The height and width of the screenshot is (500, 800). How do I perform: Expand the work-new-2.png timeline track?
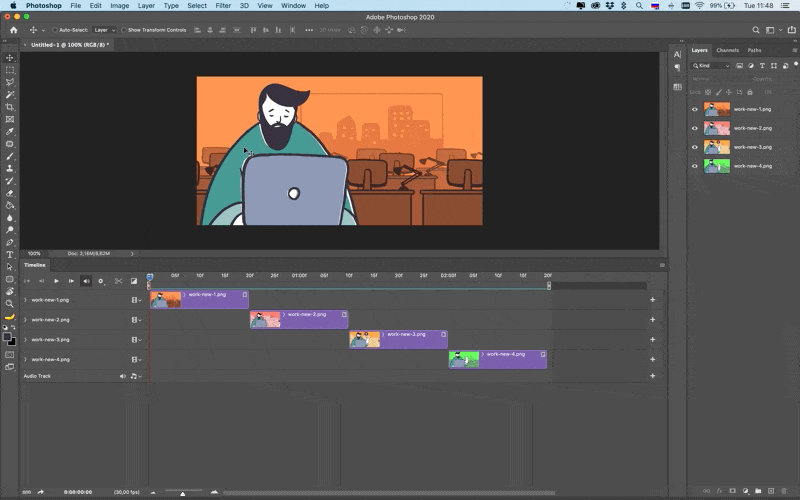click(25, 320)
